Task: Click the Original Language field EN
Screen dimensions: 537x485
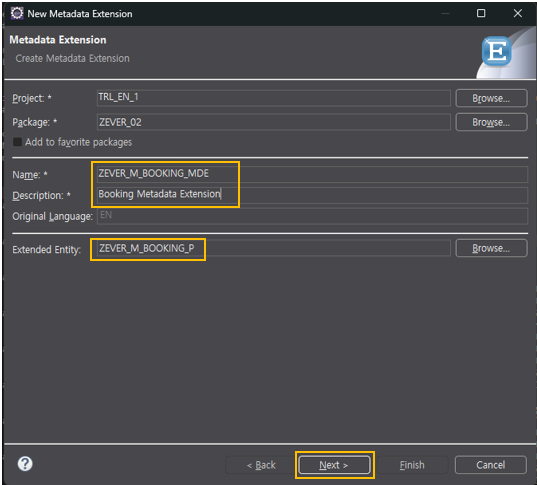Action: coord(312,216)
